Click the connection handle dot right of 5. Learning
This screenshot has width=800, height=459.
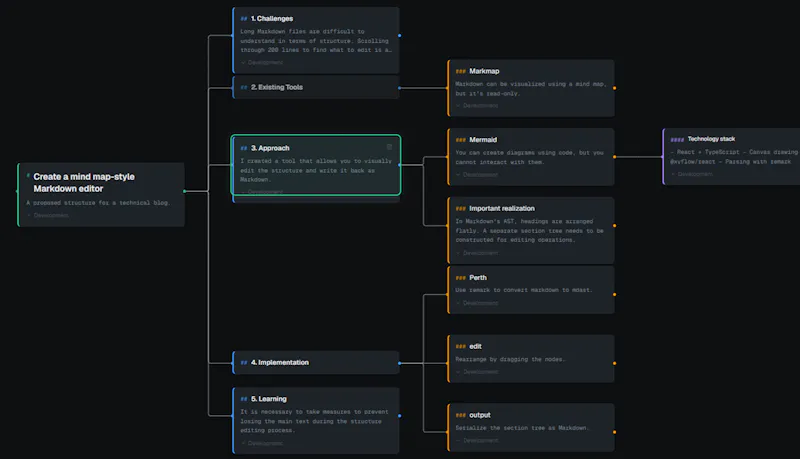(399, 416)
